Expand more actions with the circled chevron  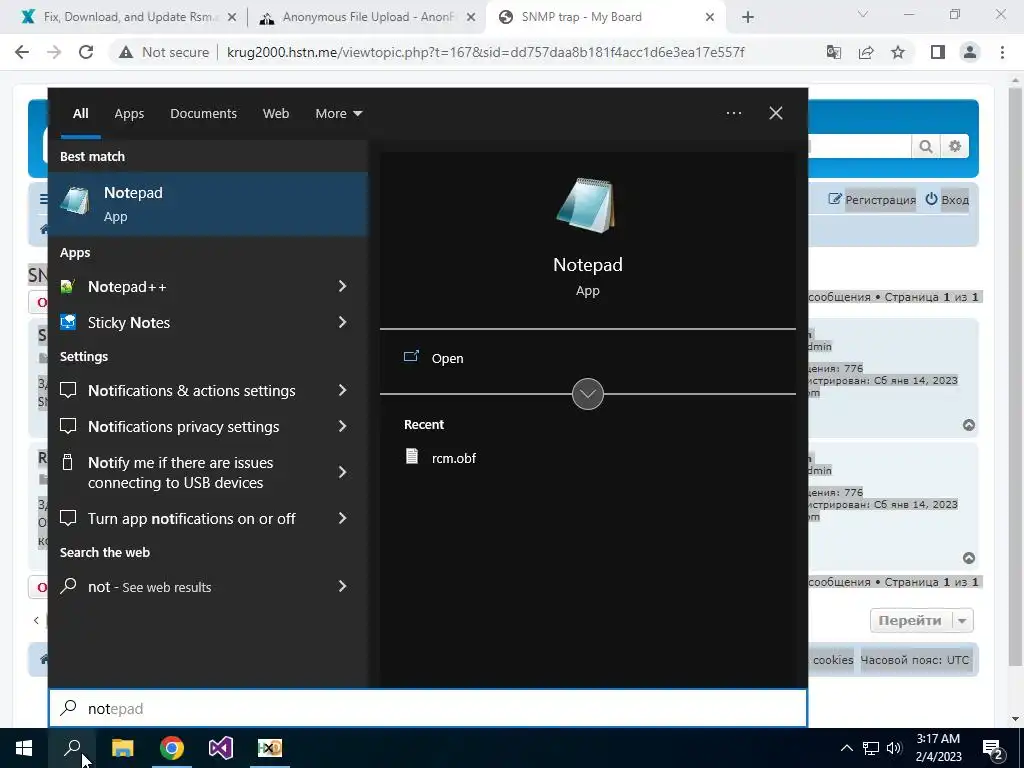pos(588,394)
